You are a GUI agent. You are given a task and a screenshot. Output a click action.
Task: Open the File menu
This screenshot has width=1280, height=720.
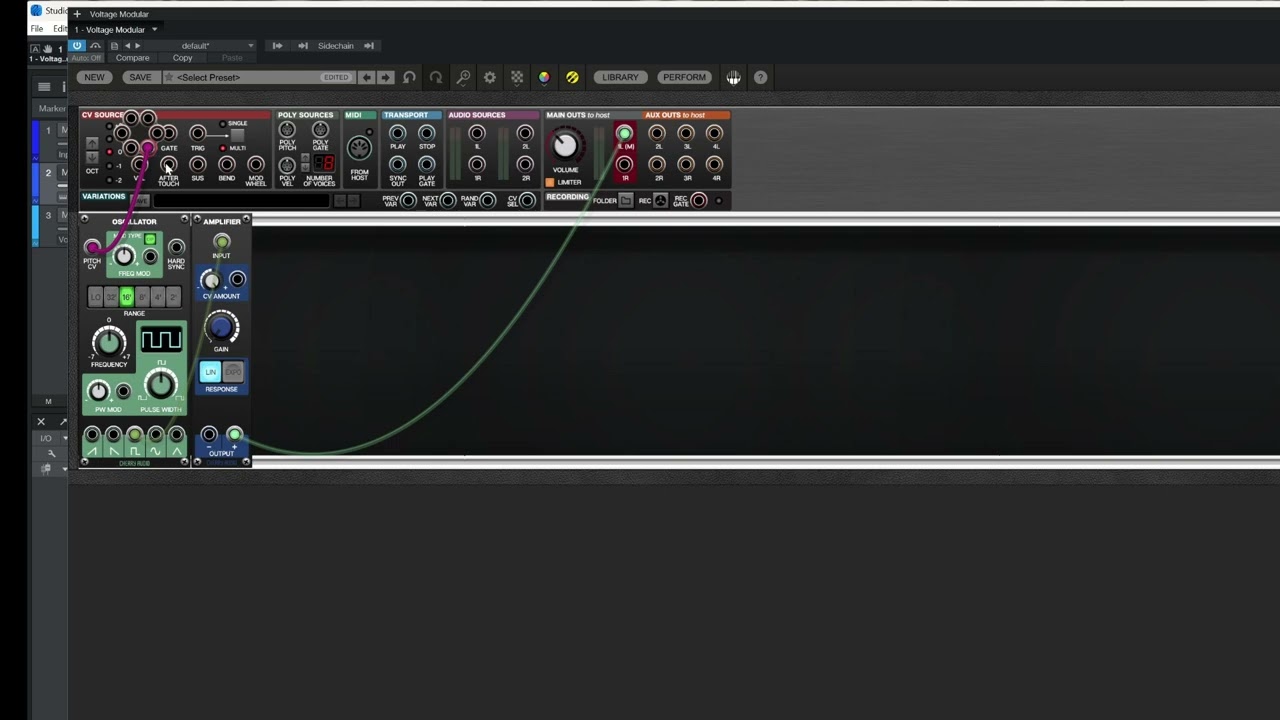coord(37,29)
